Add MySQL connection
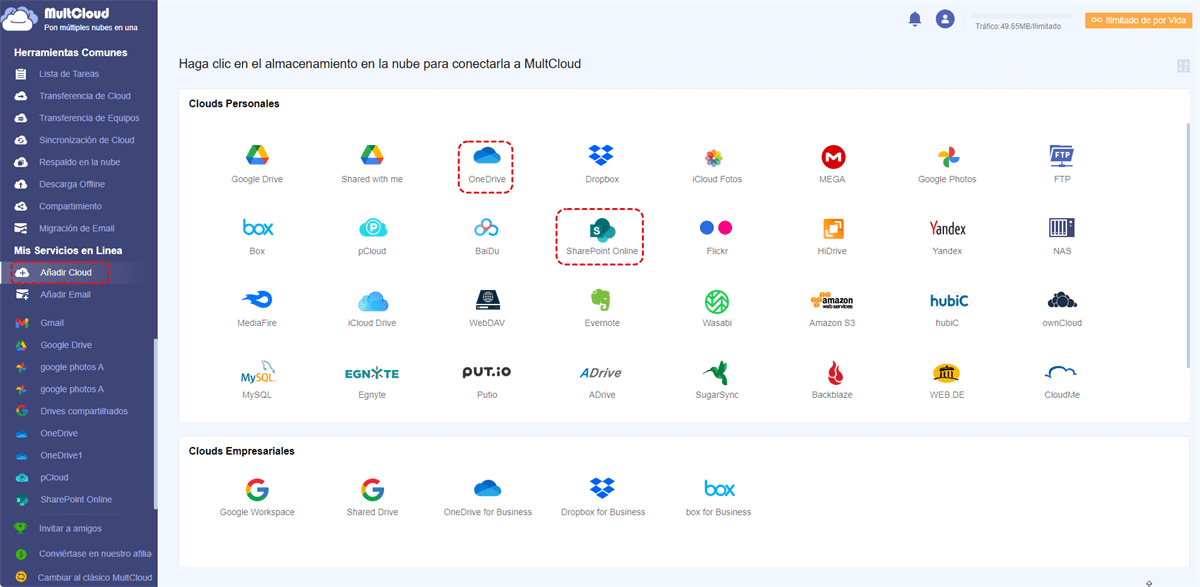 point(257,372)
